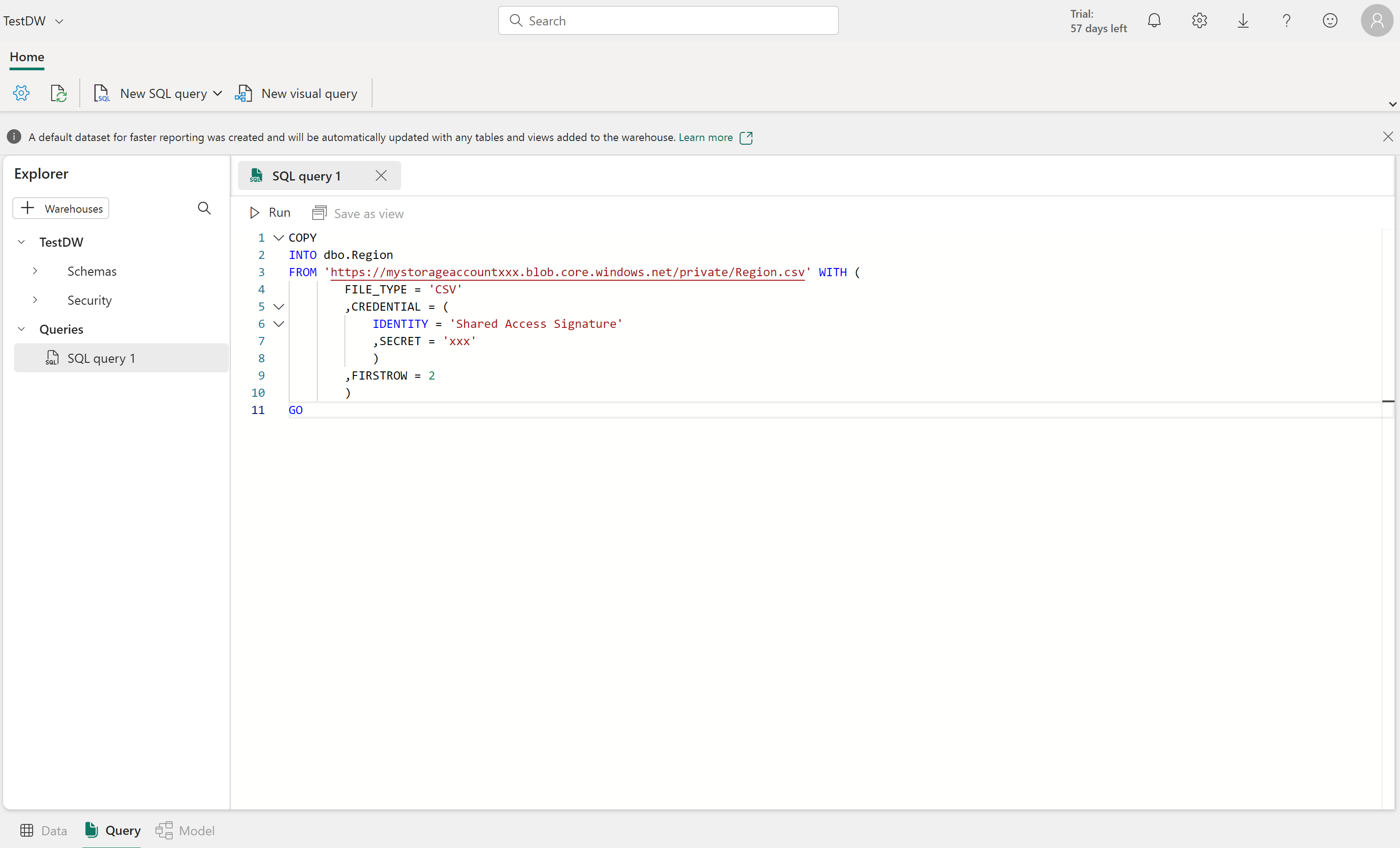Image resolution: width=1400 pixels, height=848 pixels.
Task: Click the download icon in top bar
Action: coord(1243,20)
